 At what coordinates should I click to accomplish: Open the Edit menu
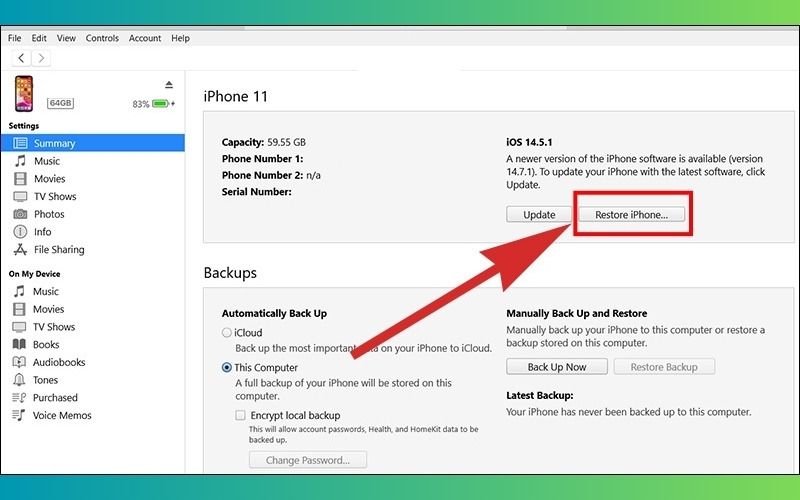coord(39,38)
